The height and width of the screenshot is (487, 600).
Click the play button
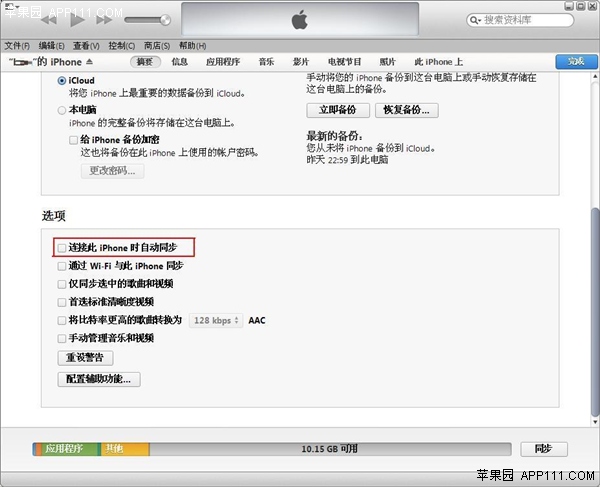click(77, 19)
